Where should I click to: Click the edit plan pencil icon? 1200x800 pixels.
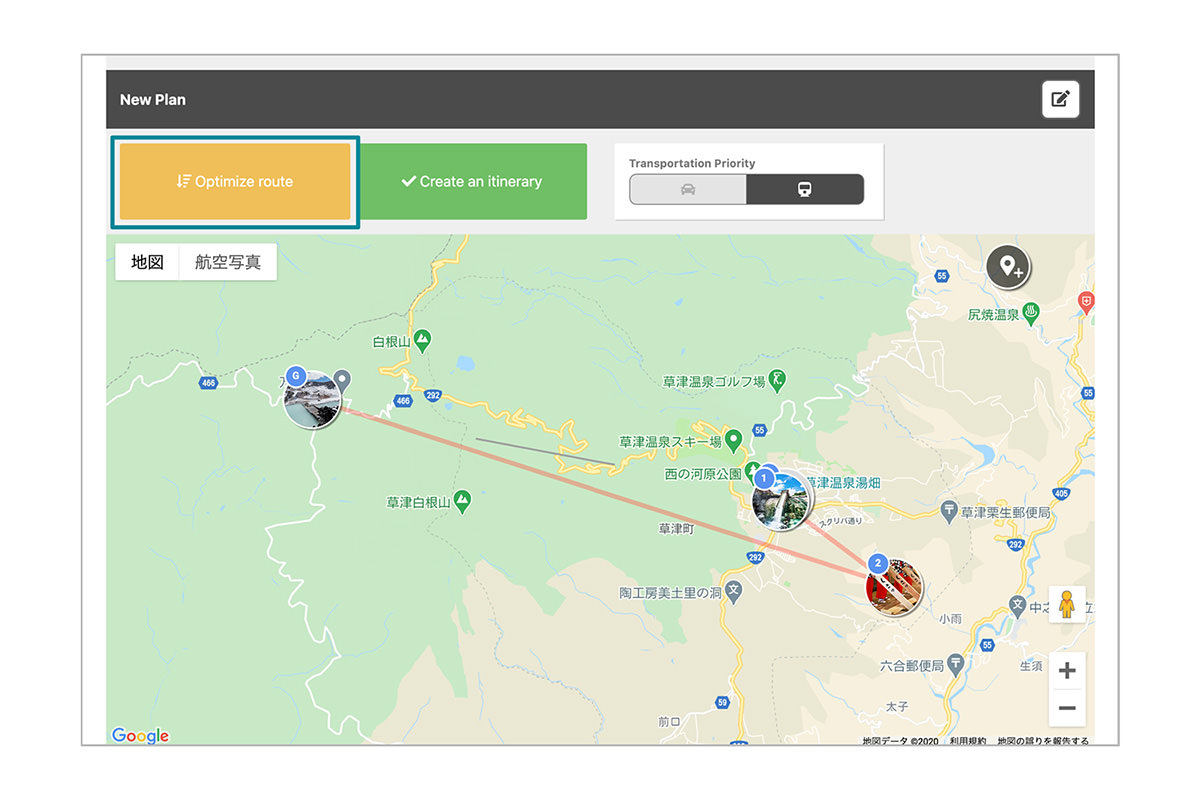click(x=1060, y=99)
